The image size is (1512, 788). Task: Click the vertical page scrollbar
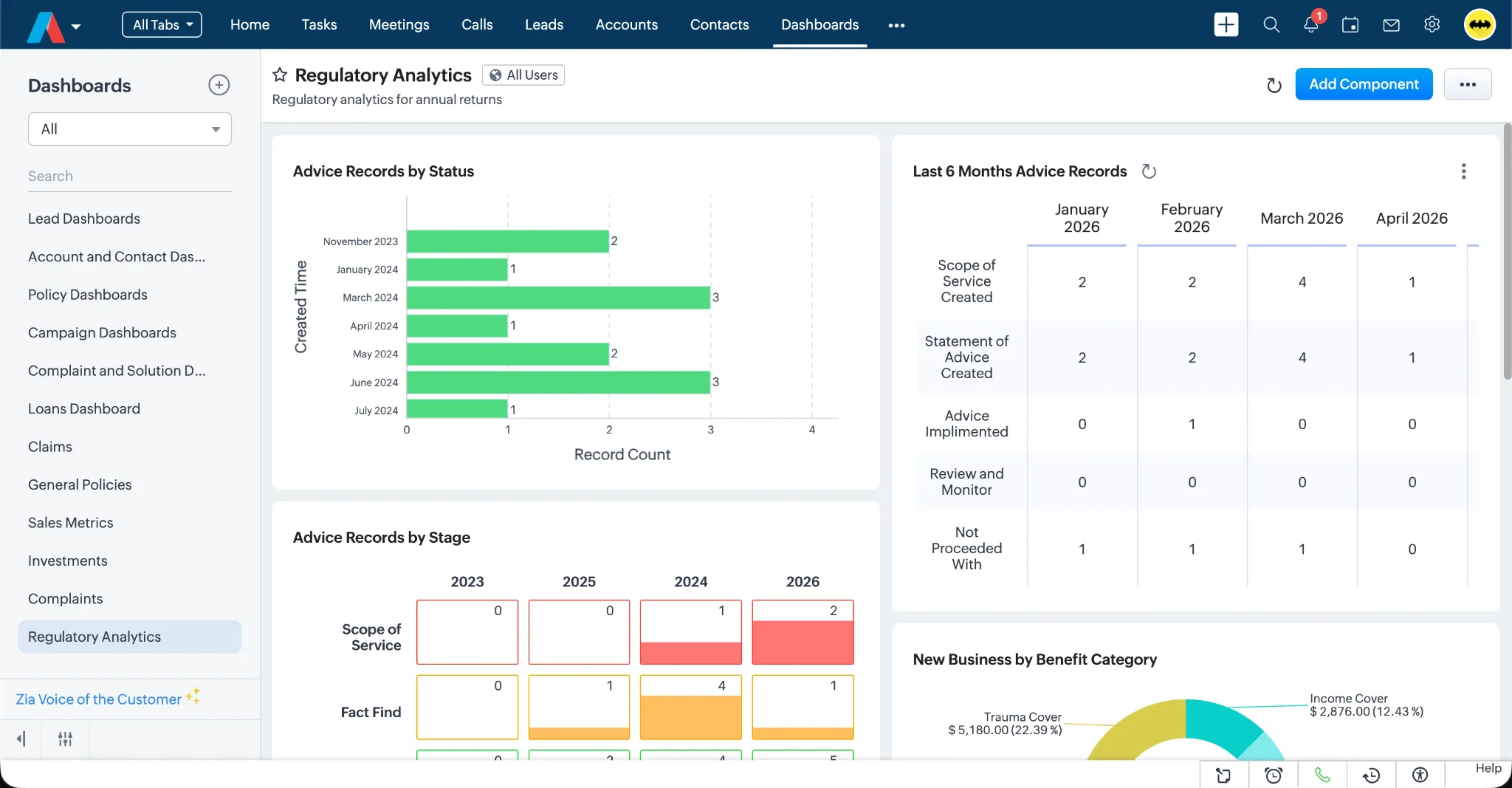(1507, 251)
